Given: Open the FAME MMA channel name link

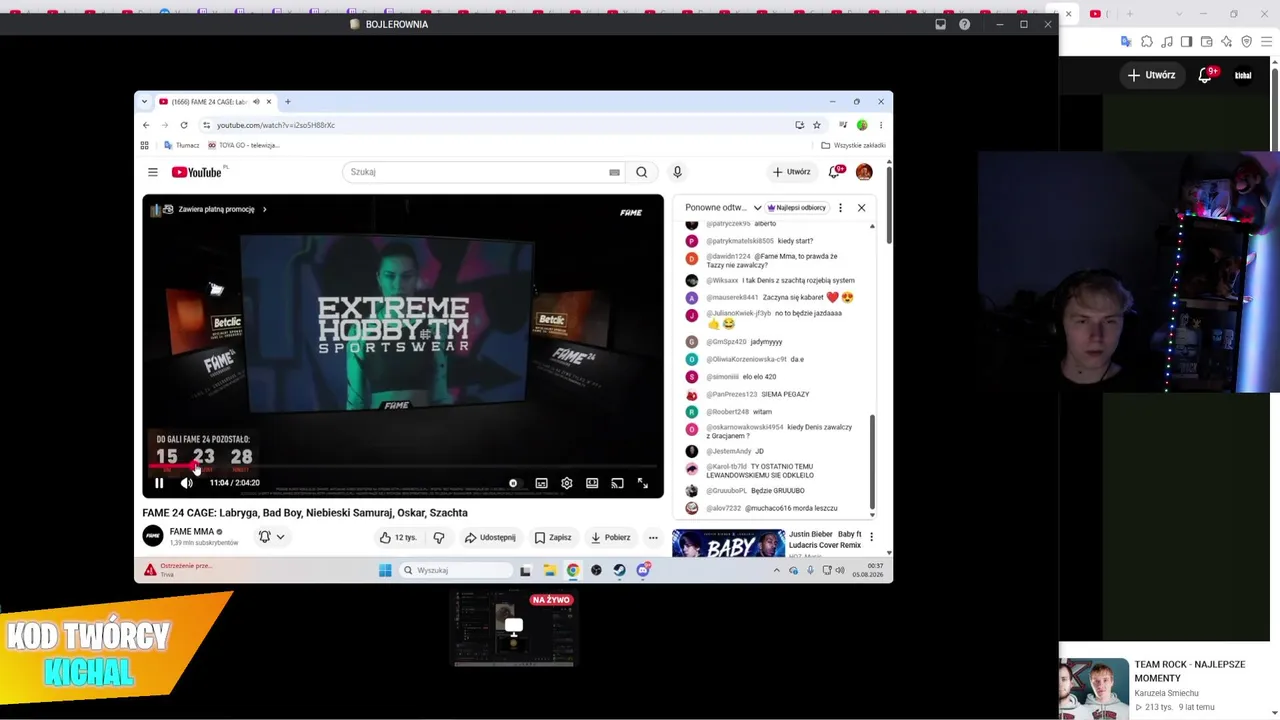Looking at the screenshot, I should 192,532.
